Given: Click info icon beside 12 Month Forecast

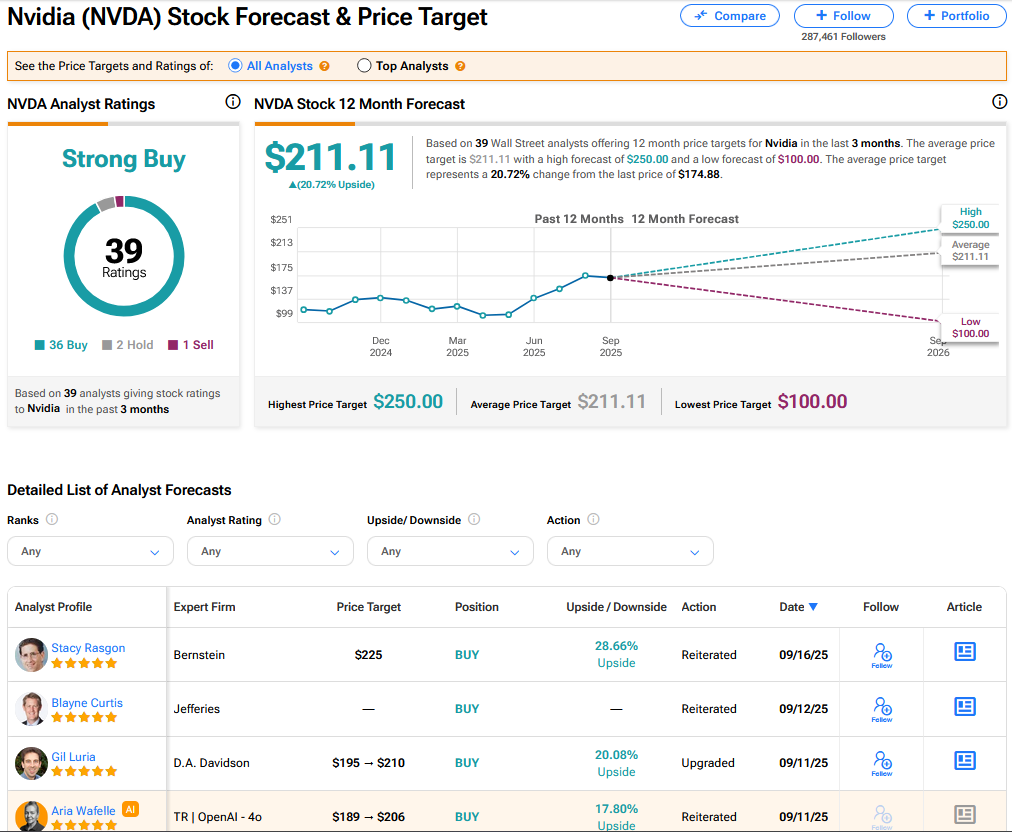Looking at the screenshot, I should pos(999,102).
